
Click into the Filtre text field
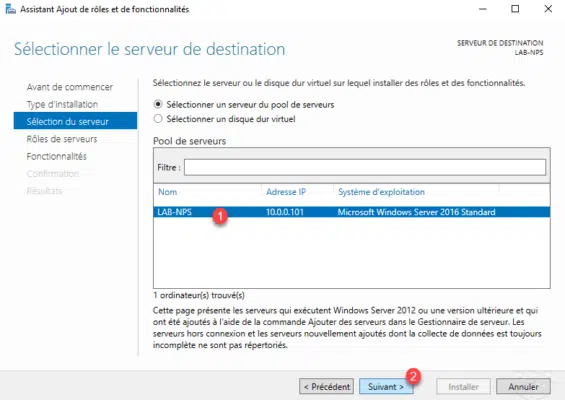[x=365, y=168]
